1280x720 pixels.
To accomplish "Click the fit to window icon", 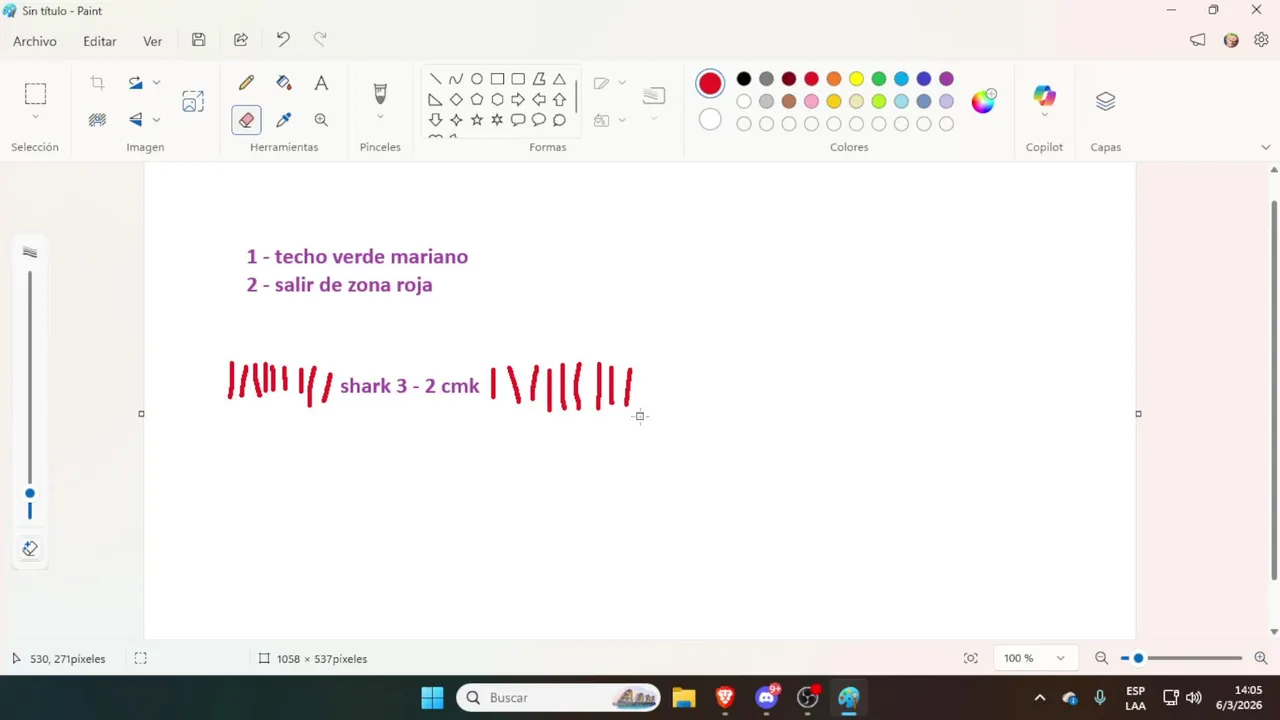I will point(971,658).
